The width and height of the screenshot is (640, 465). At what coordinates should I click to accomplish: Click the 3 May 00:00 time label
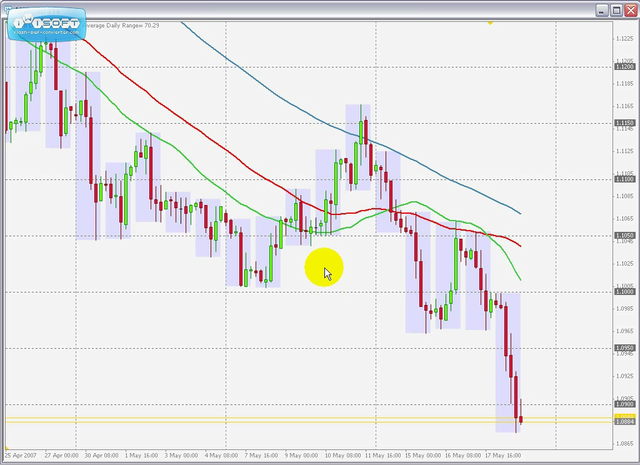click(x=181, y=455)
